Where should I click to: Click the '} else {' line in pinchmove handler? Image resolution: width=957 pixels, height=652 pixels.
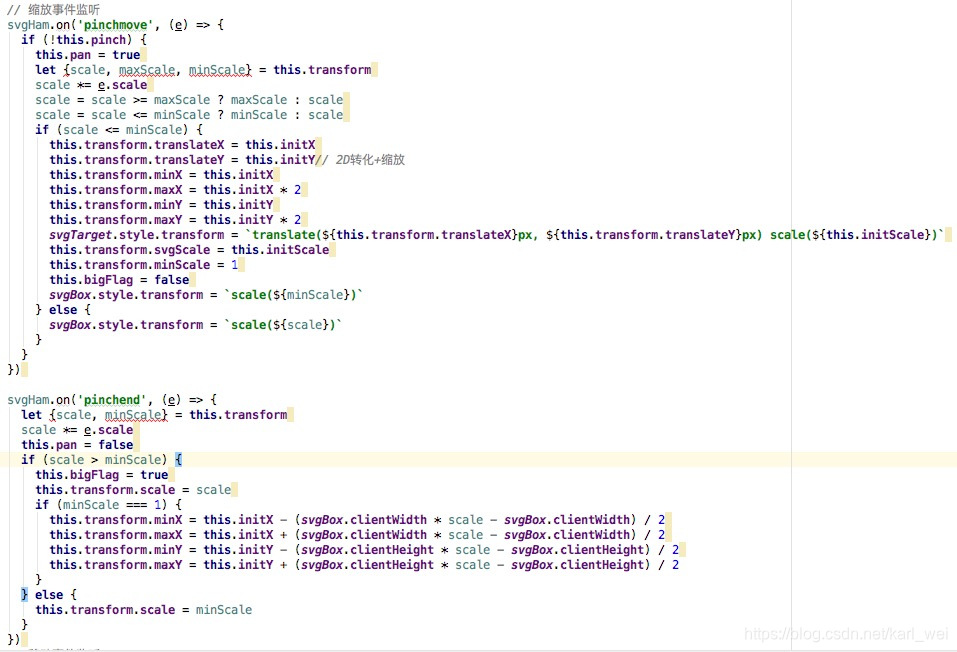click(x=63, y=310)
